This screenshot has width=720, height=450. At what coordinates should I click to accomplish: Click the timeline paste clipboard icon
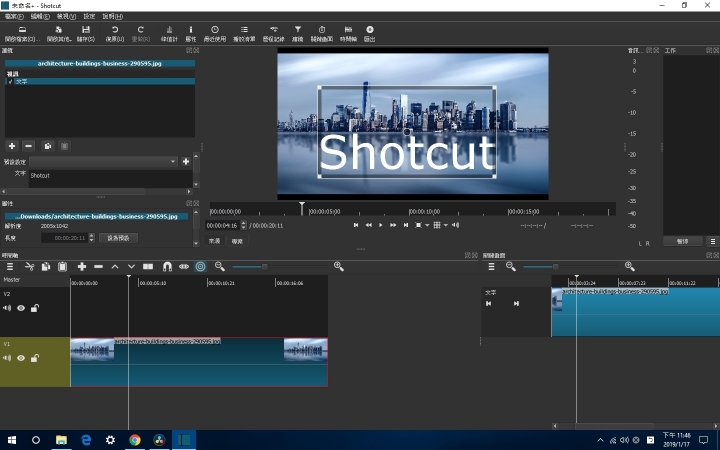pos(62,266)
